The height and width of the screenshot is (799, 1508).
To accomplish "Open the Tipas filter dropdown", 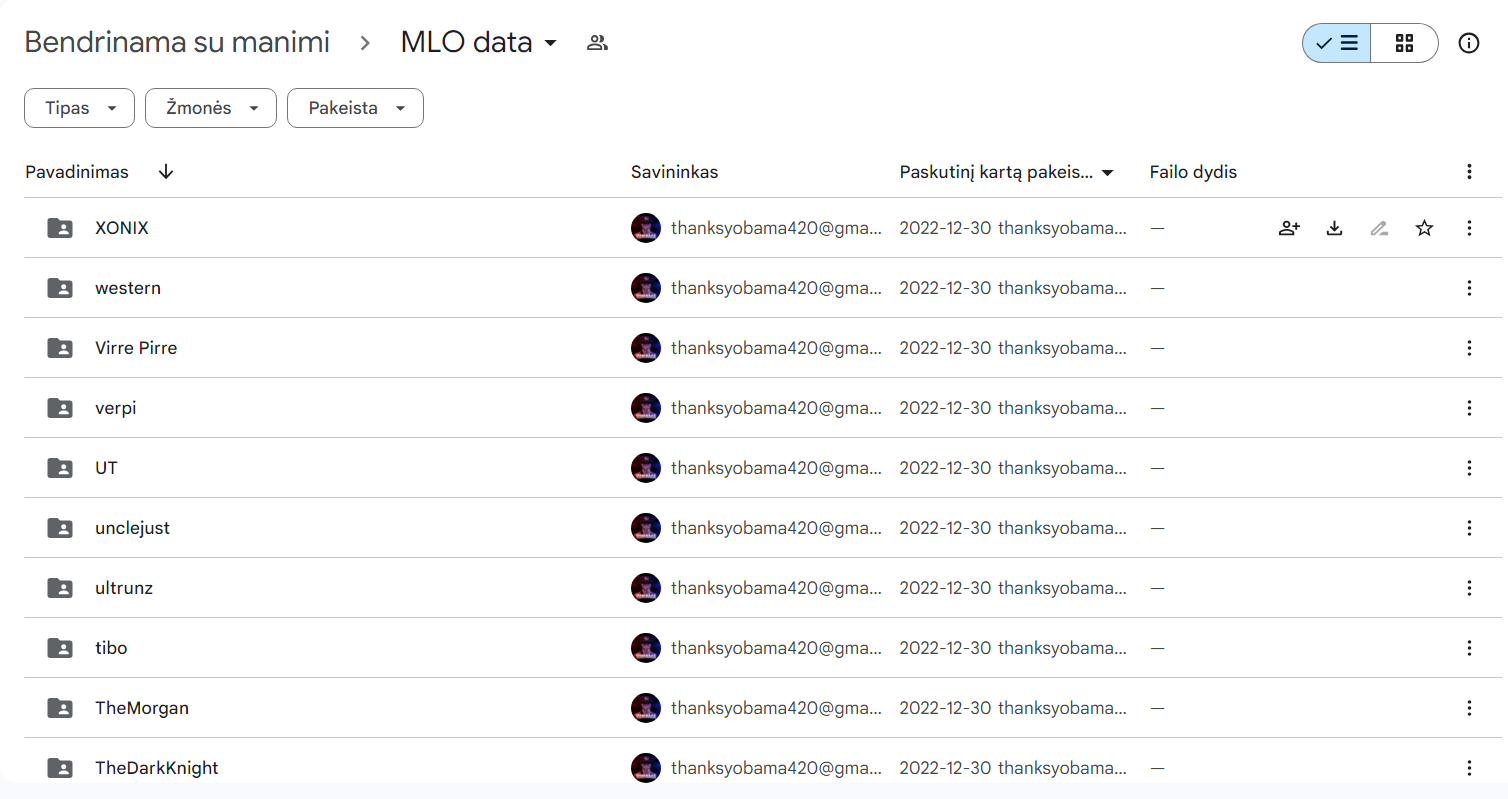I will (79, 108).
